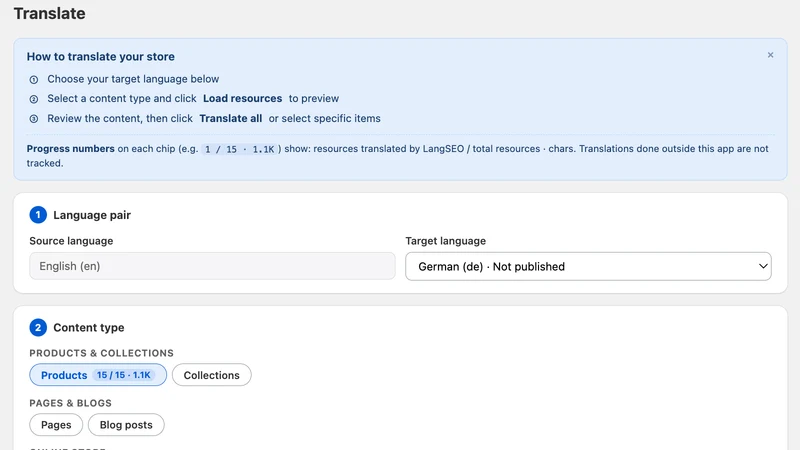Click the "Content type" section title
This screenshot has height=450, width=800.
coord(89,328)
